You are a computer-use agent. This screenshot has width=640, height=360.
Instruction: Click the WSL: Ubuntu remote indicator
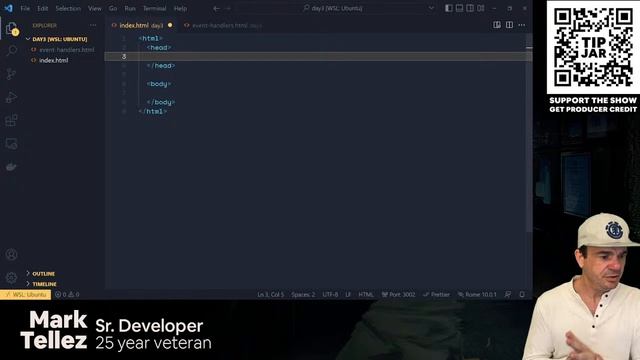[26, 294]
